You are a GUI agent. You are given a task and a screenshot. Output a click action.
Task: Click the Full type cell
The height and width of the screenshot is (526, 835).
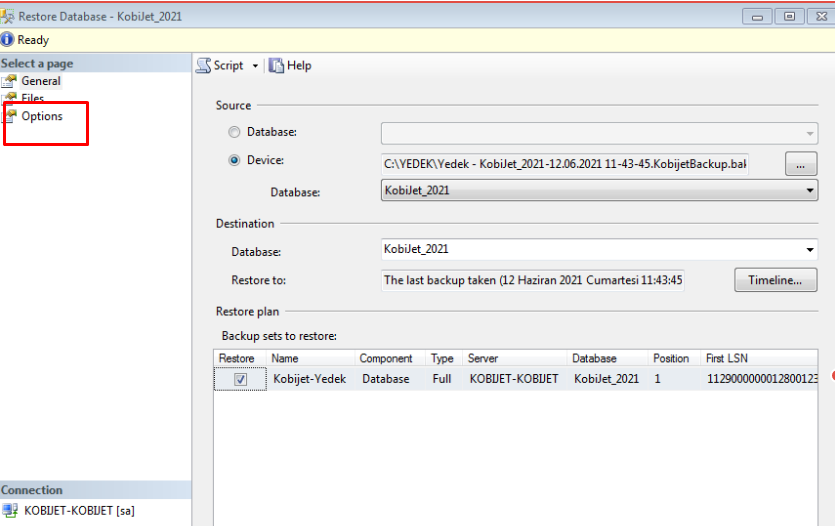tap(442, 379)
